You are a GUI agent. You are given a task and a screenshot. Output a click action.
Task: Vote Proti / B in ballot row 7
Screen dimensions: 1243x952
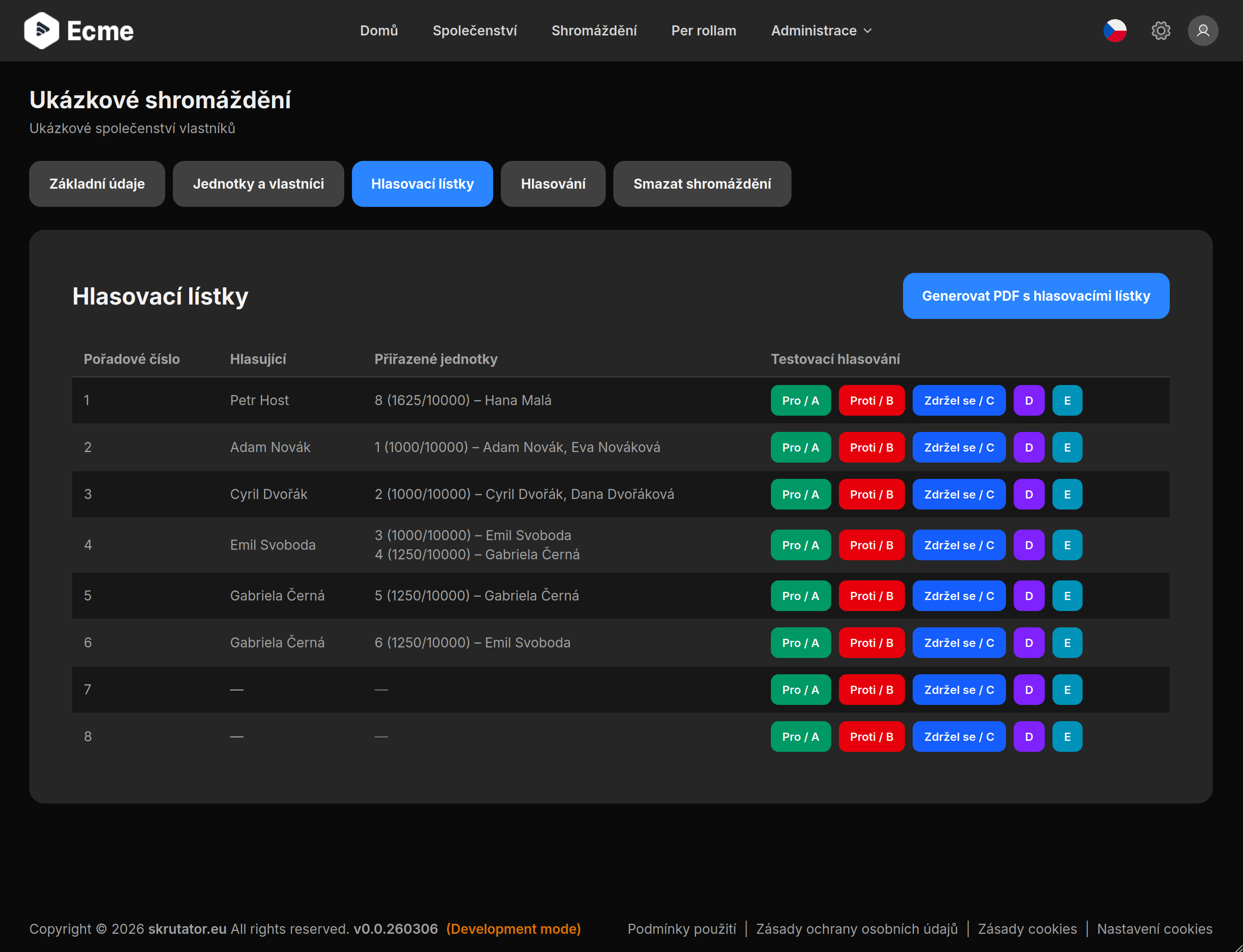coord(871,690)
